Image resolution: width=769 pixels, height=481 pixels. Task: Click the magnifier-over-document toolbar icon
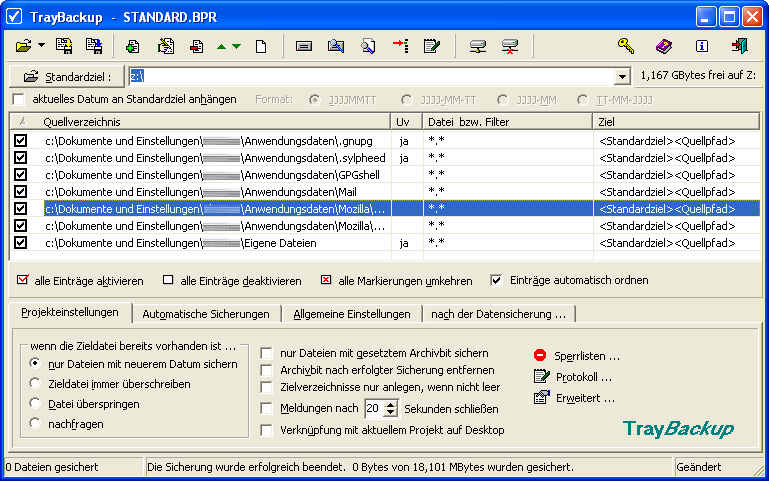(368, 47)
